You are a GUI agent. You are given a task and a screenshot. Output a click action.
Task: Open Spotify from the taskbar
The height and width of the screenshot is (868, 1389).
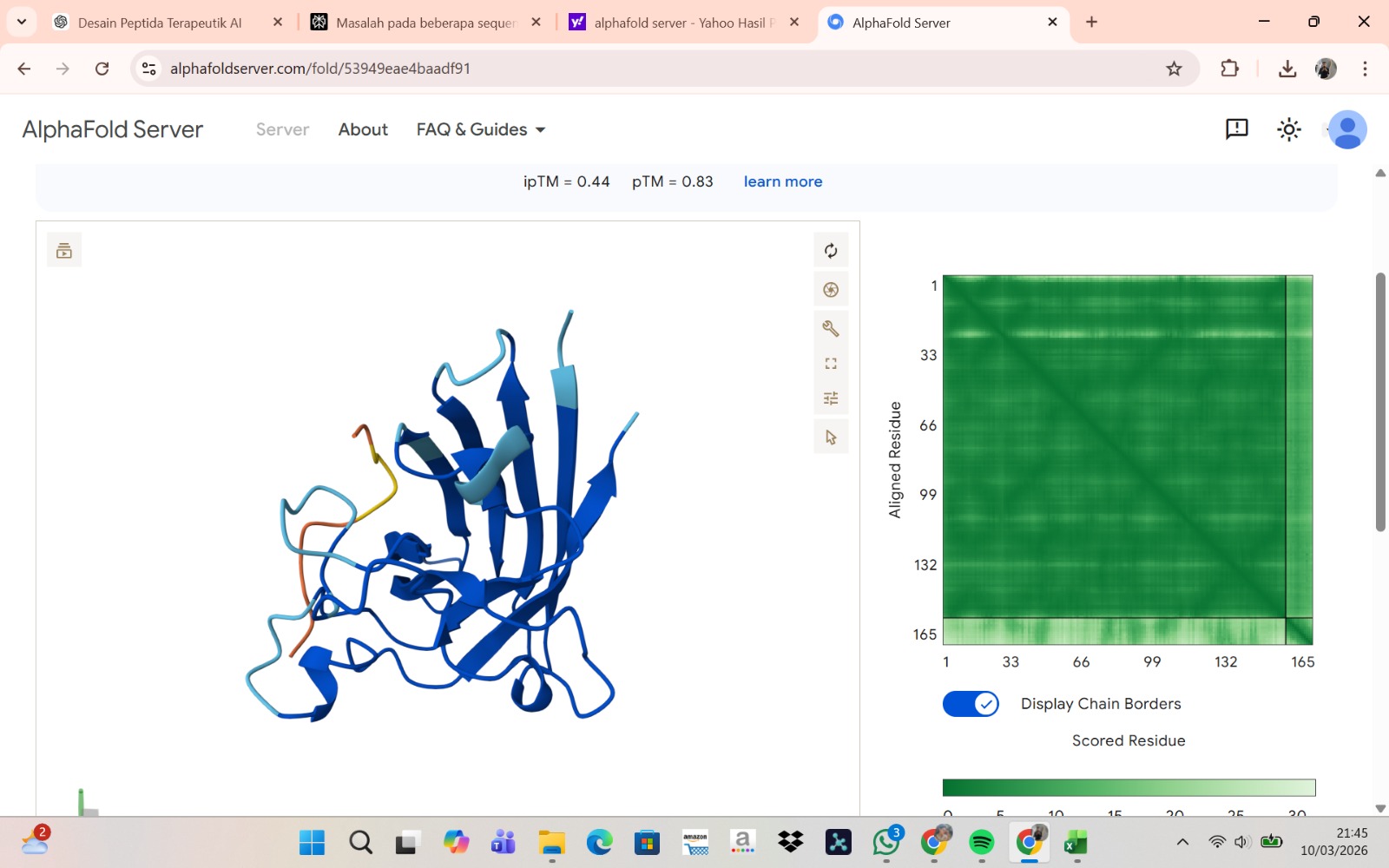pos(982,842)
